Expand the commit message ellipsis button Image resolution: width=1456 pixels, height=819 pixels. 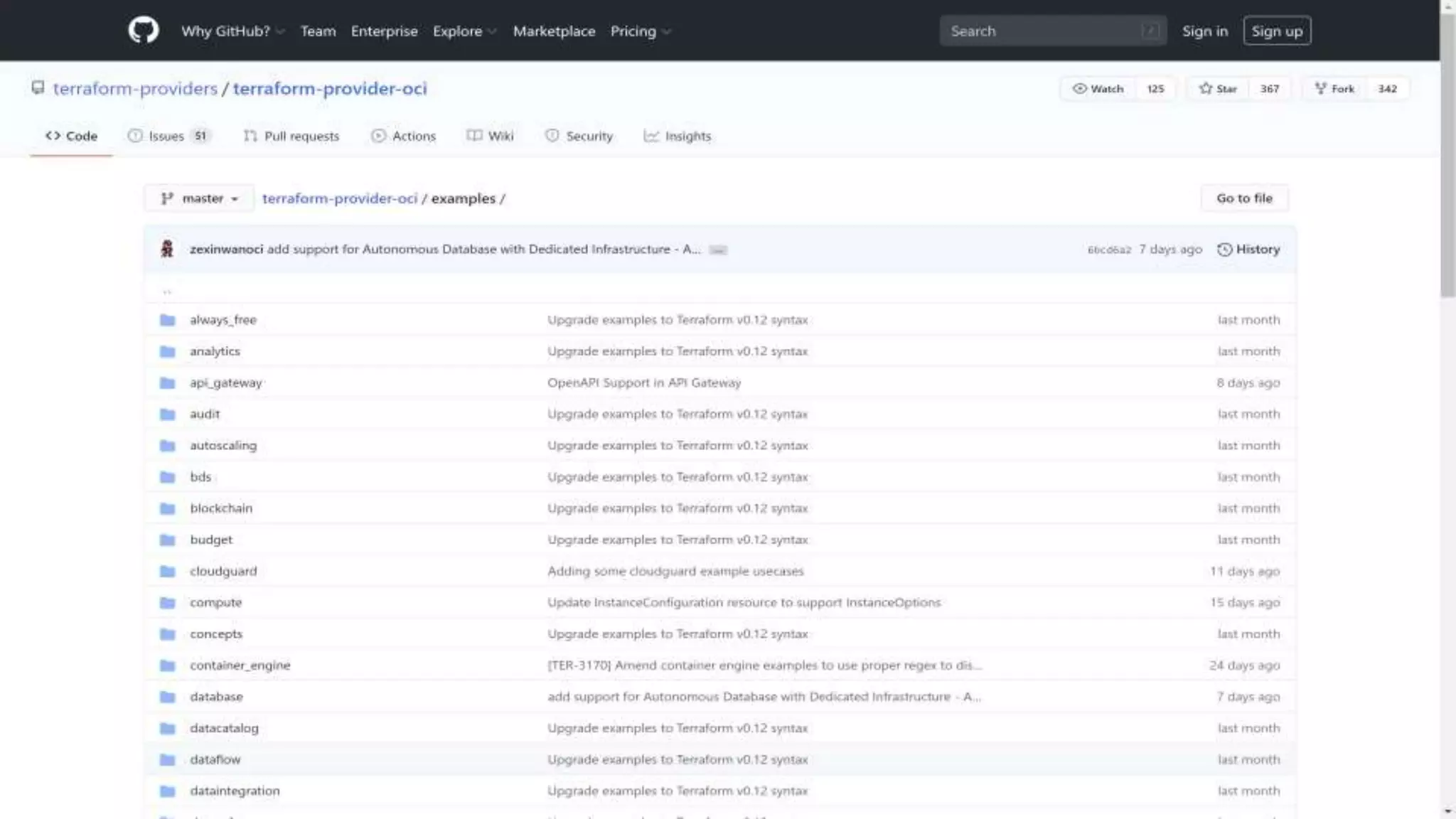click(718, 250)
